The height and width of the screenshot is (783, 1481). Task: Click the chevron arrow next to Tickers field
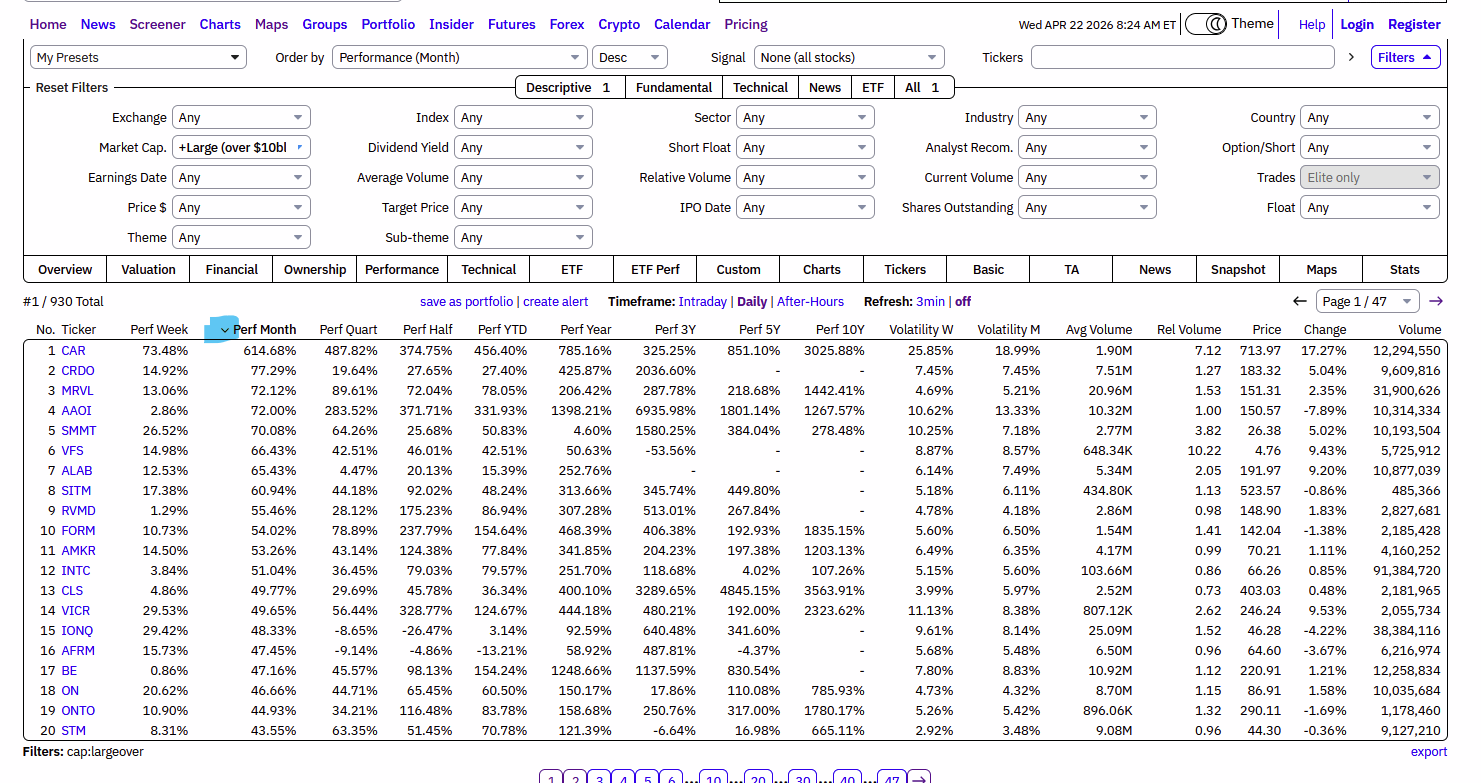coord(1351,57)
